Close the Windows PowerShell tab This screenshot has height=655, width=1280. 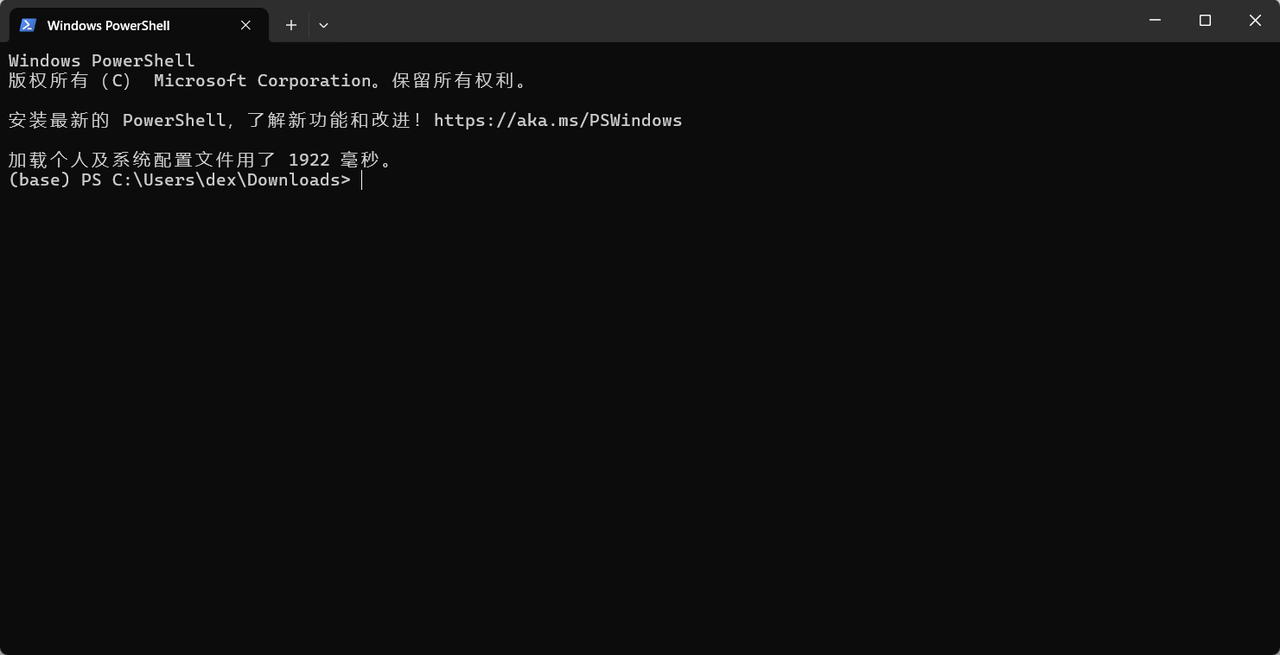[x=246, y=25]
